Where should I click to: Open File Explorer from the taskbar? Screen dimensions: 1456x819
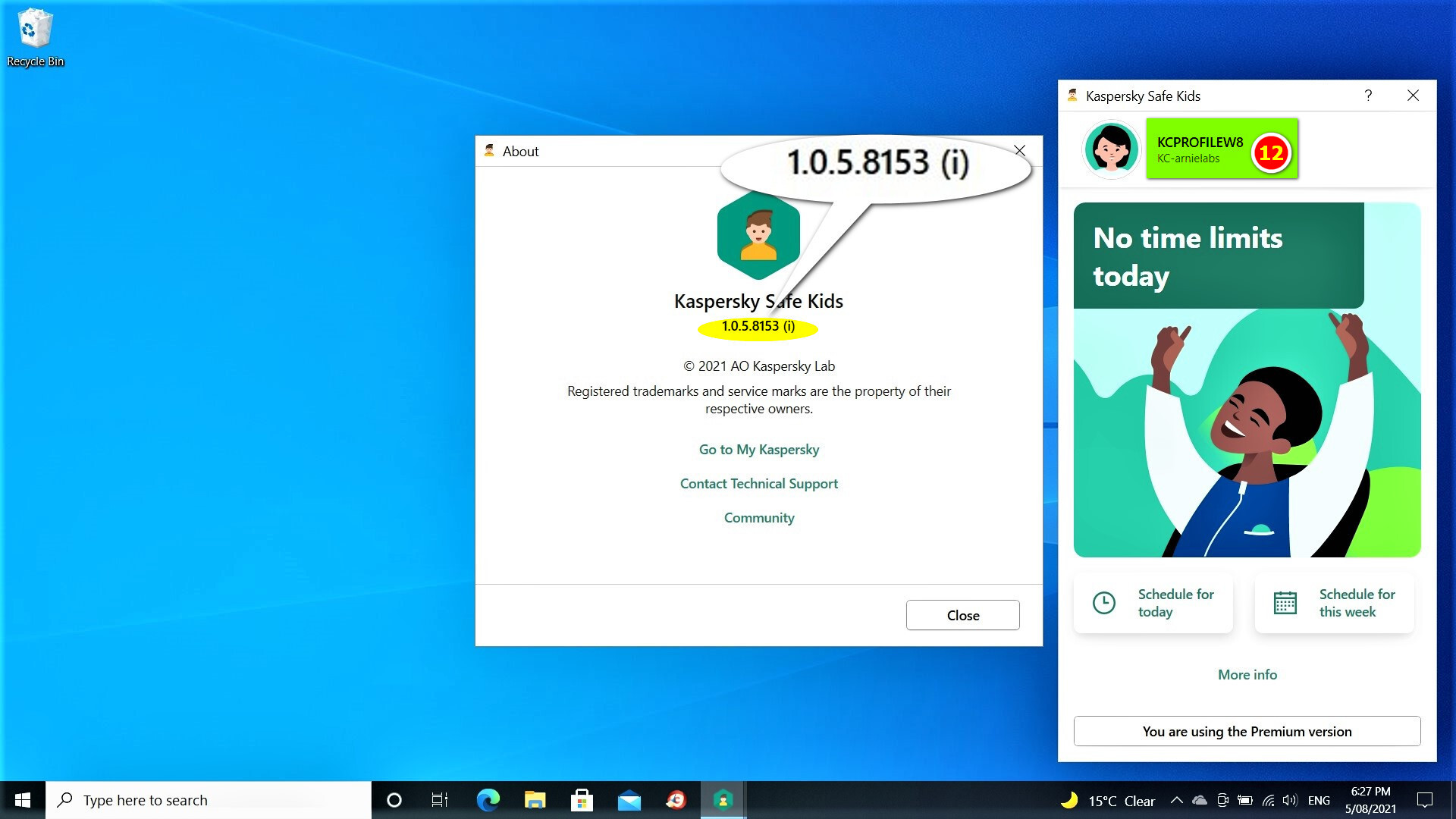pos(535,800)
